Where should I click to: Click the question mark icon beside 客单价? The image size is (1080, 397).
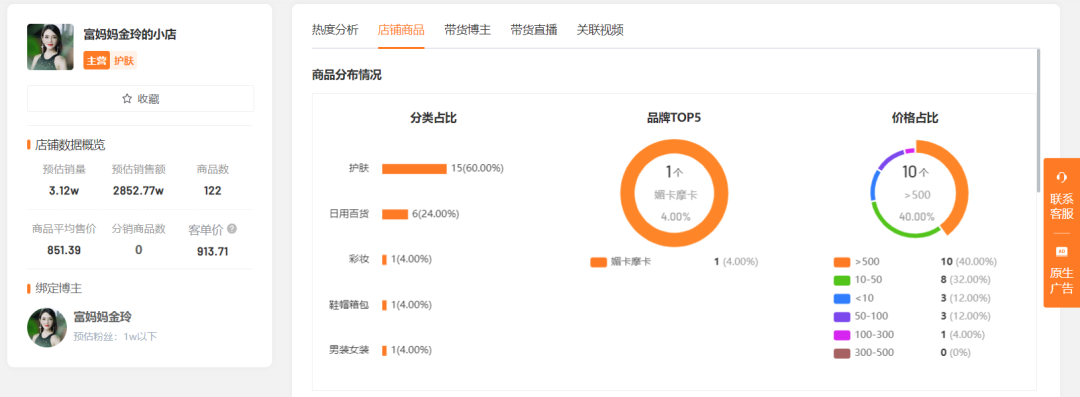(x=232, y=229)
